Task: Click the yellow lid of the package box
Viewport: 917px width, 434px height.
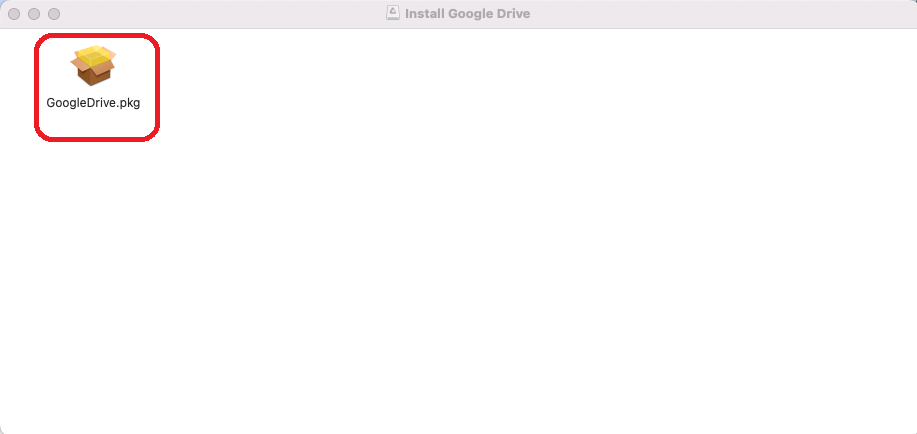Action: click(93, 54)
